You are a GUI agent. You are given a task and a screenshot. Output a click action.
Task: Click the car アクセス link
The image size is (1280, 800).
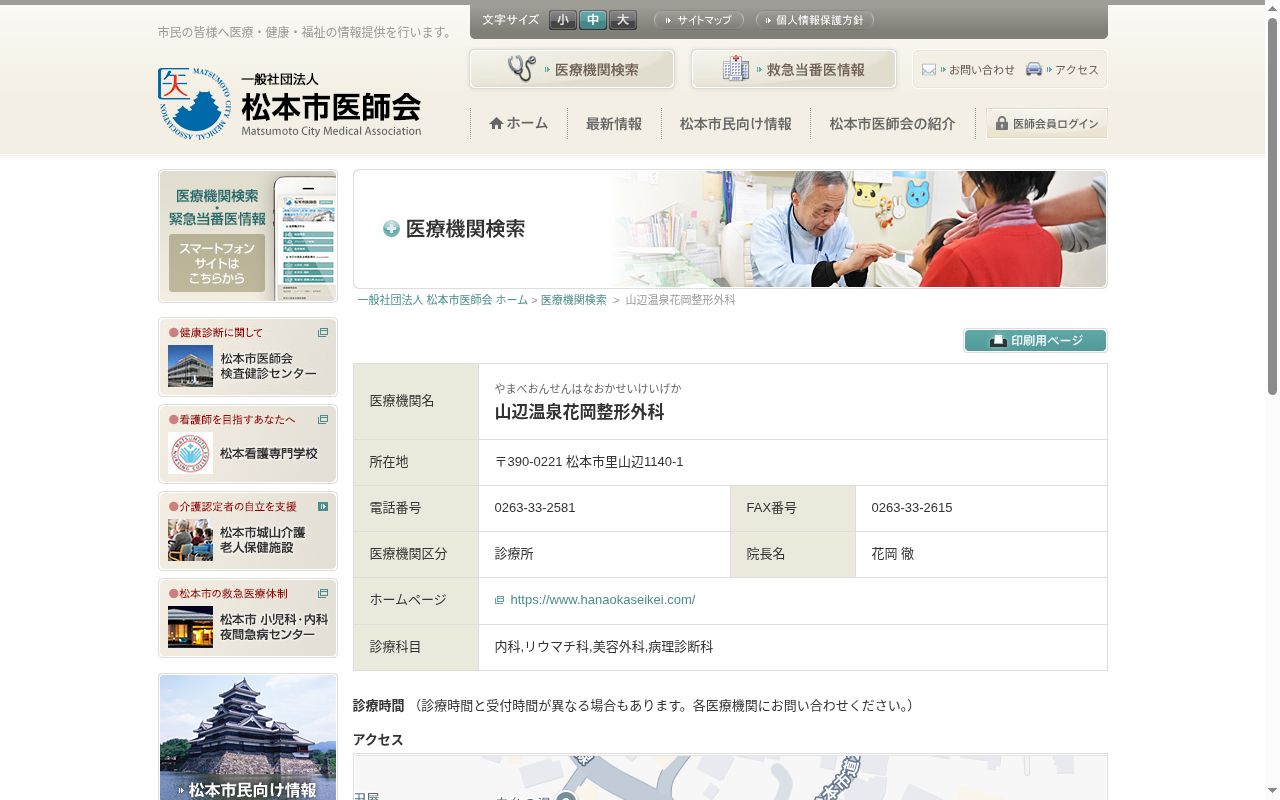coord(1062,70)
